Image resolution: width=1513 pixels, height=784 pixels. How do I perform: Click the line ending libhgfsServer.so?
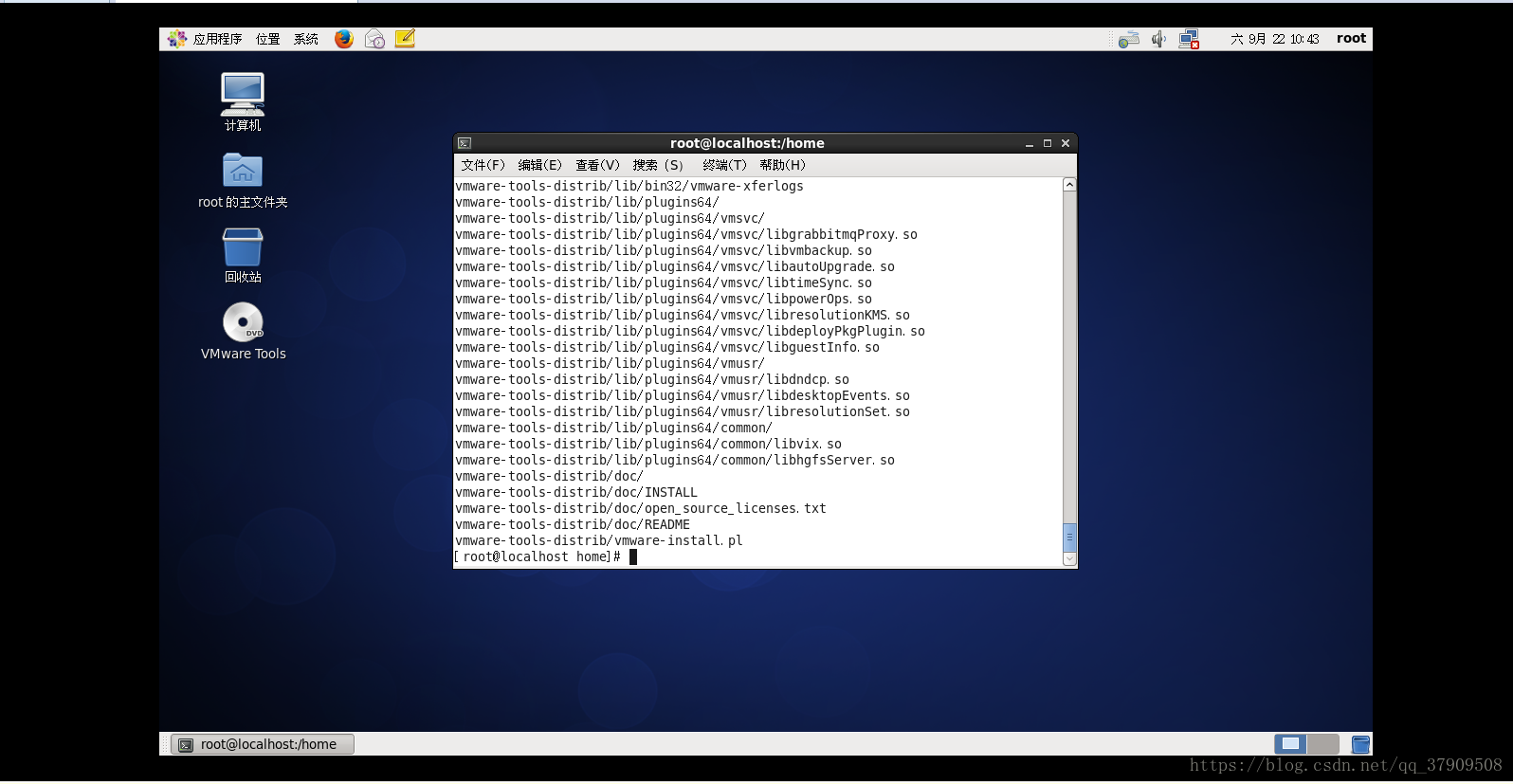pos(675,460)
